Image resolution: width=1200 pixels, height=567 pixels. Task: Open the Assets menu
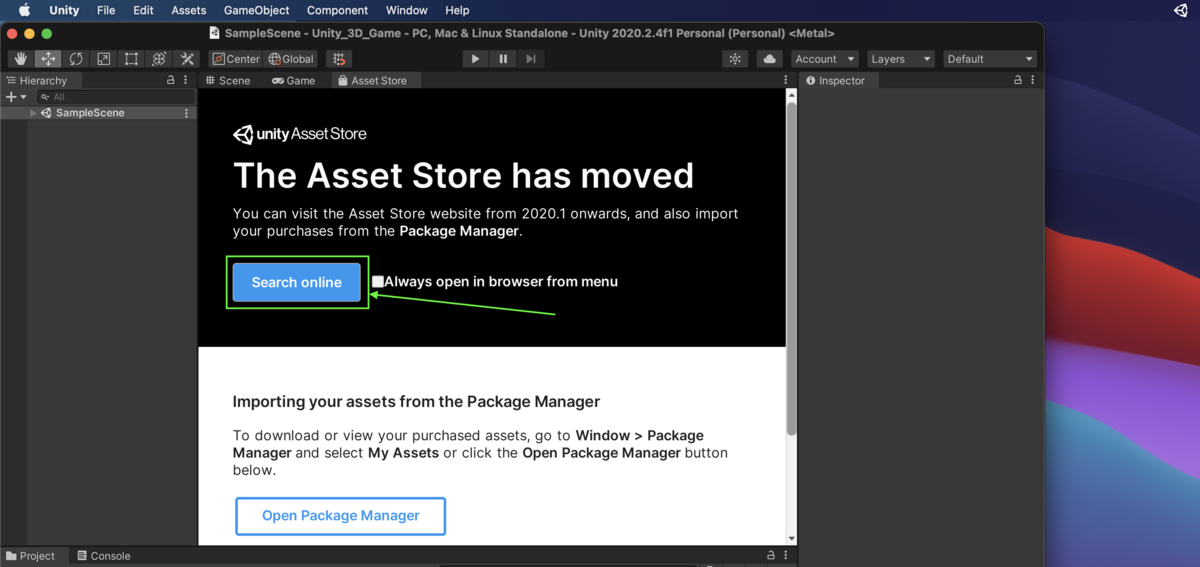click(x=189, y=10)
